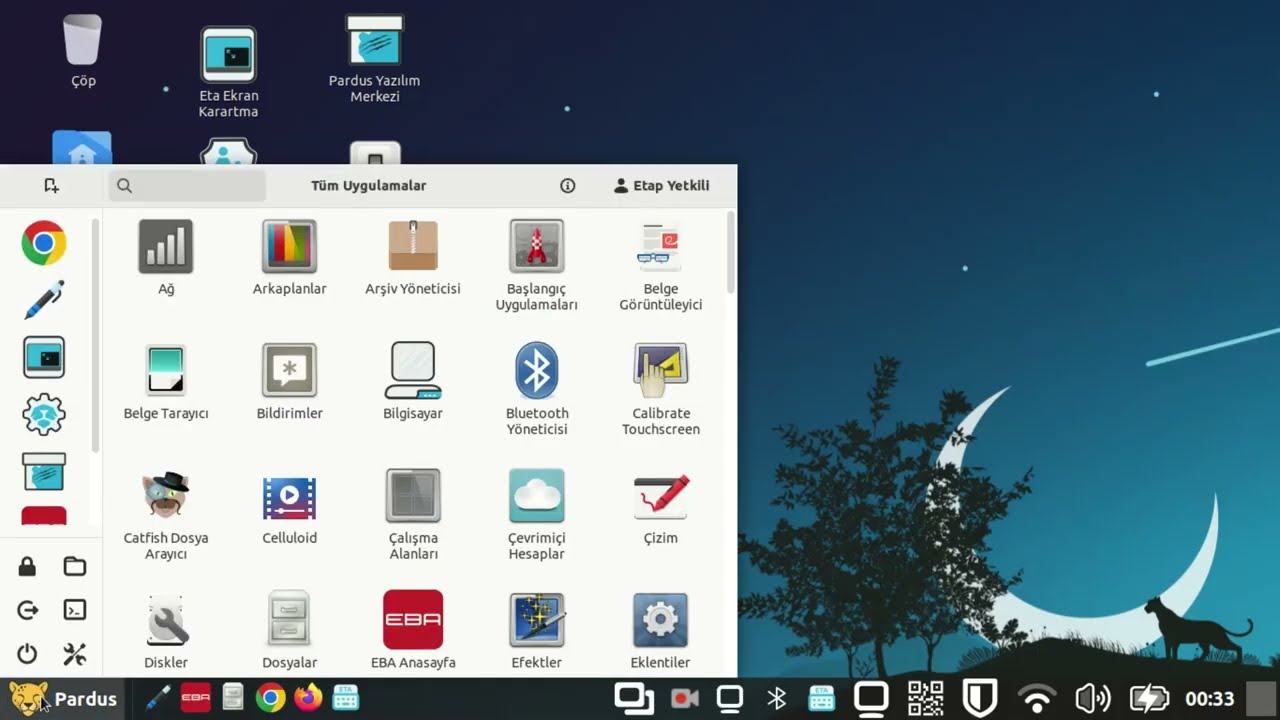The image size is (1280, 720).
Task: Log out using the arrow icon
Action: pos(27,610)
